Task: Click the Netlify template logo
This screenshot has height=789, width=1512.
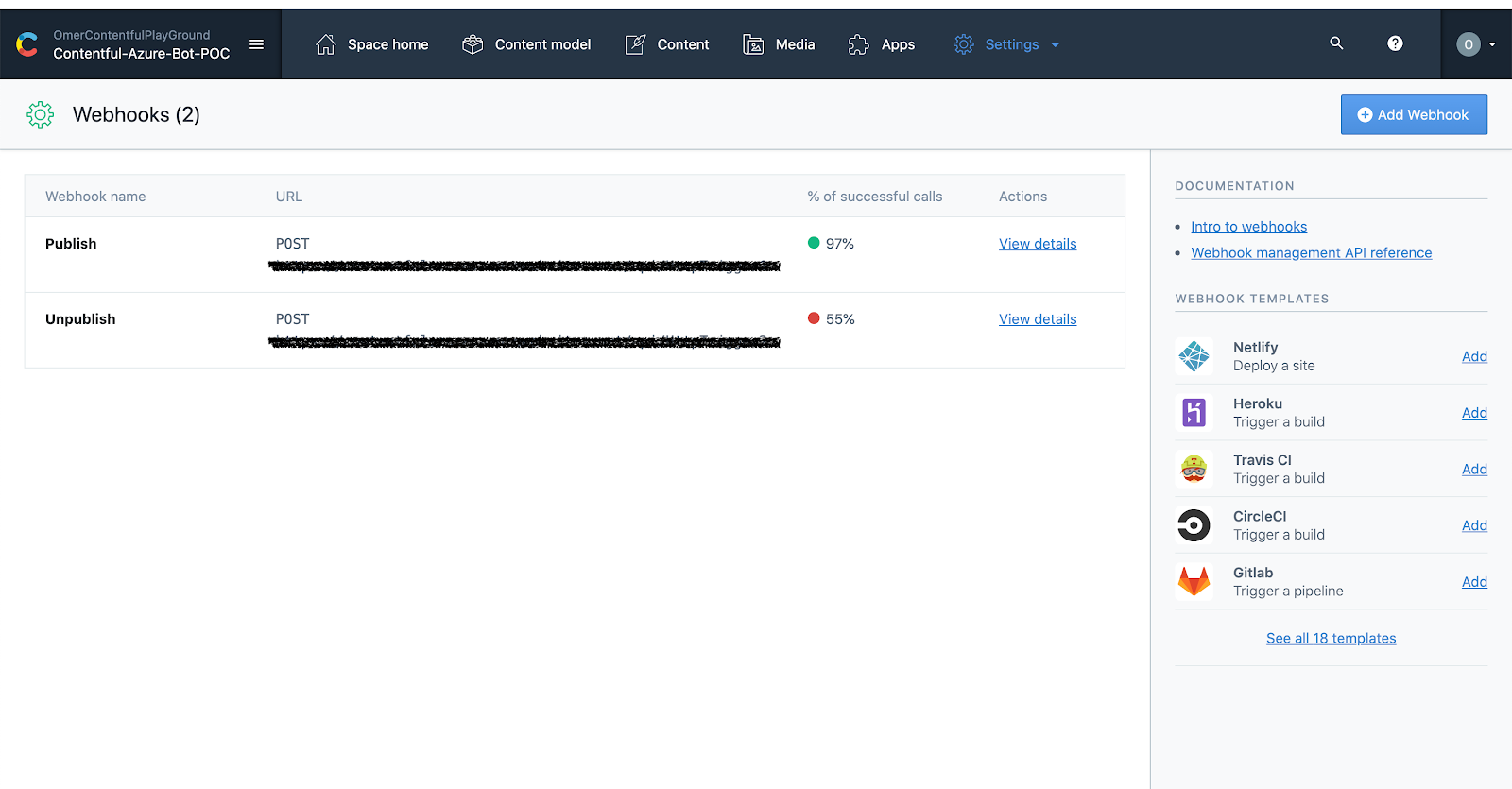Action: coord(1194,356)
